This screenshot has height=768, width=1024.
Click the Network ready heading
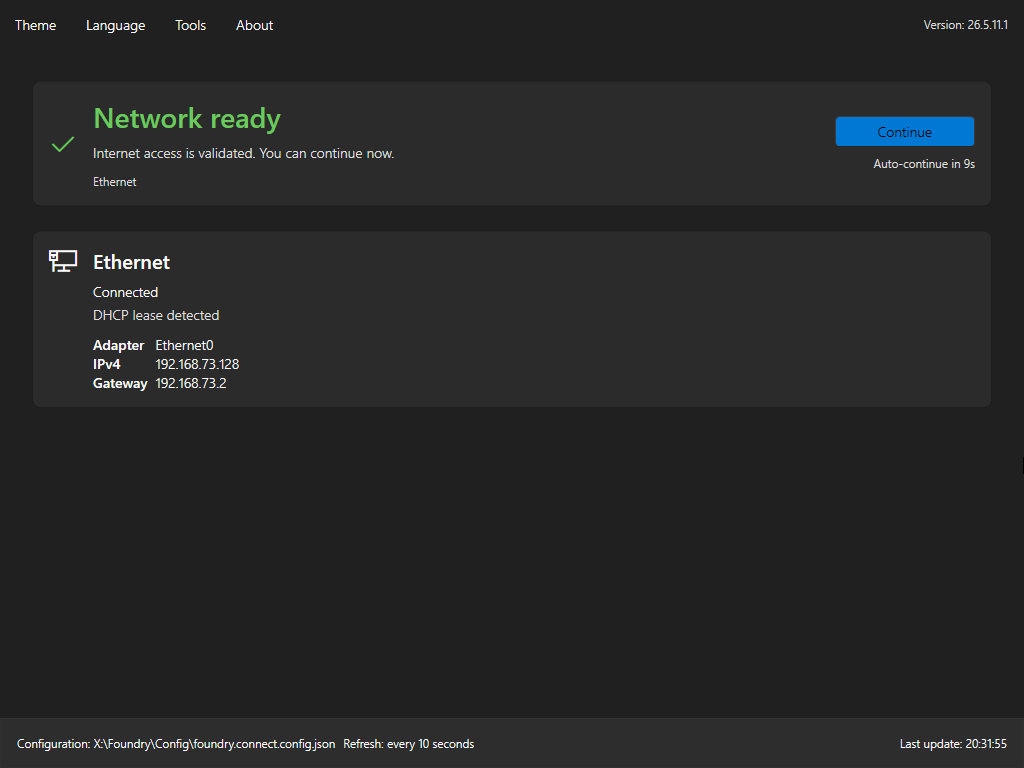point(187,119)
